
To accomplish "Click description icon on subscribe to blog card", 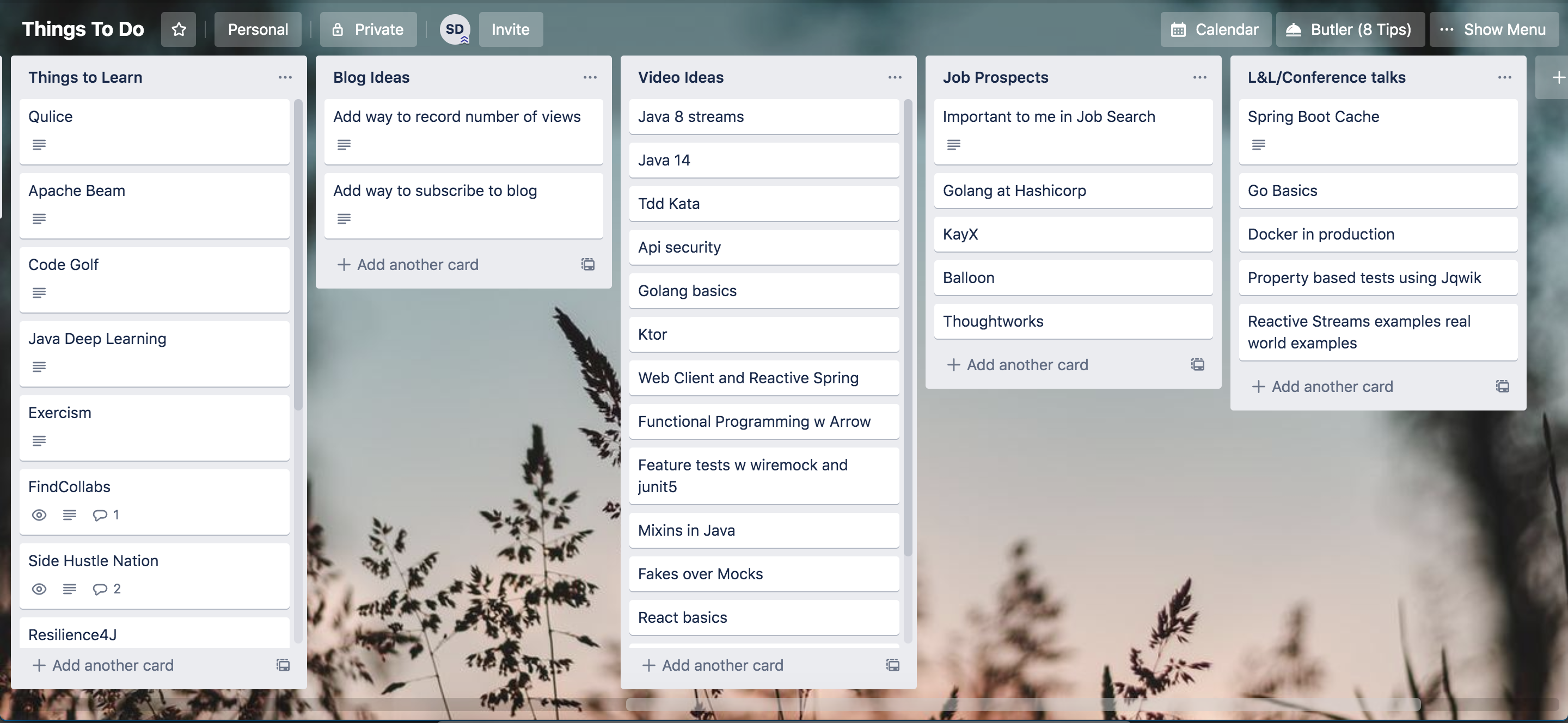I will pos(344,219).
